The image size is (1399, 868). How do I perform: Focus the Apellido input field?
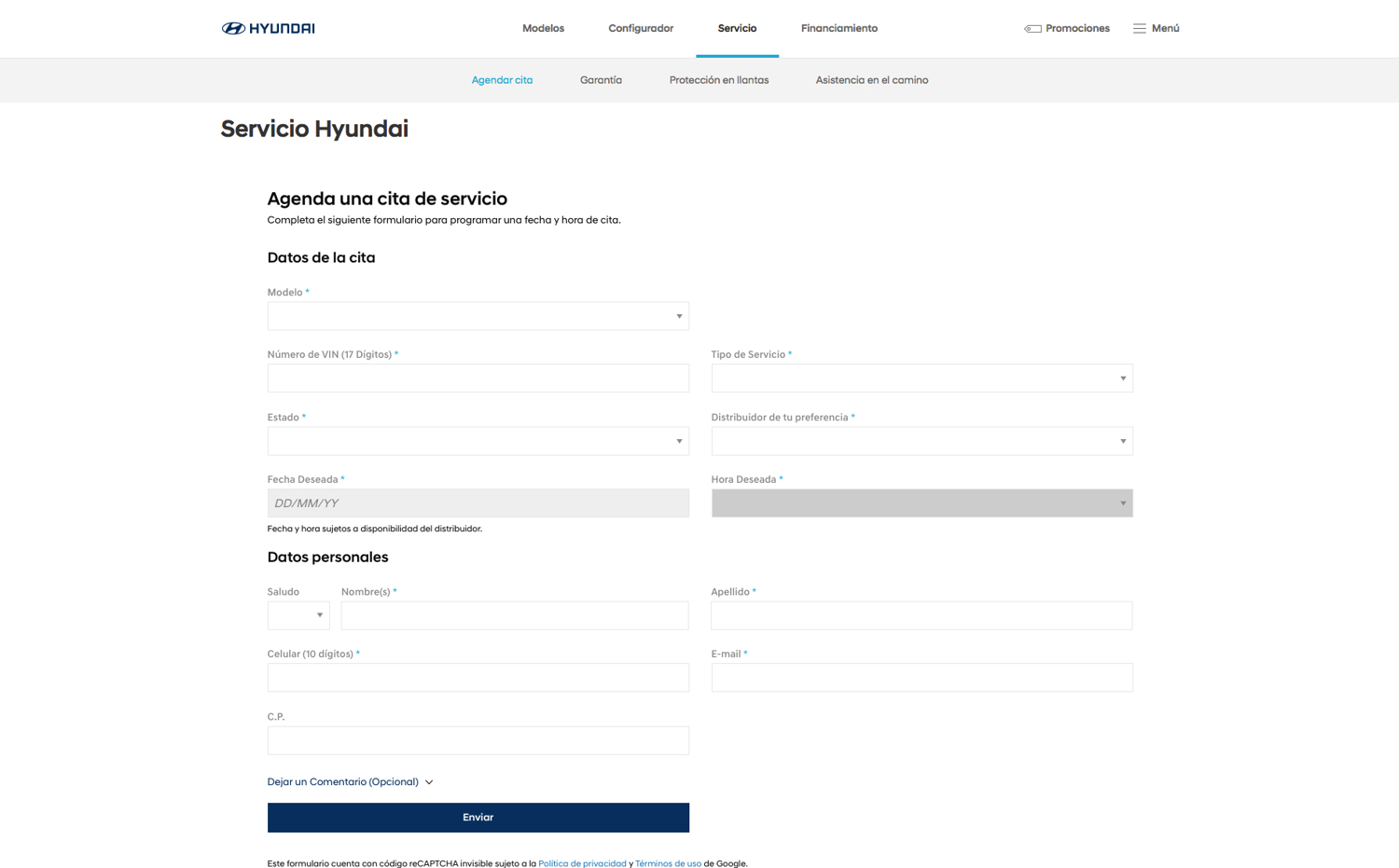coord(921,615)
